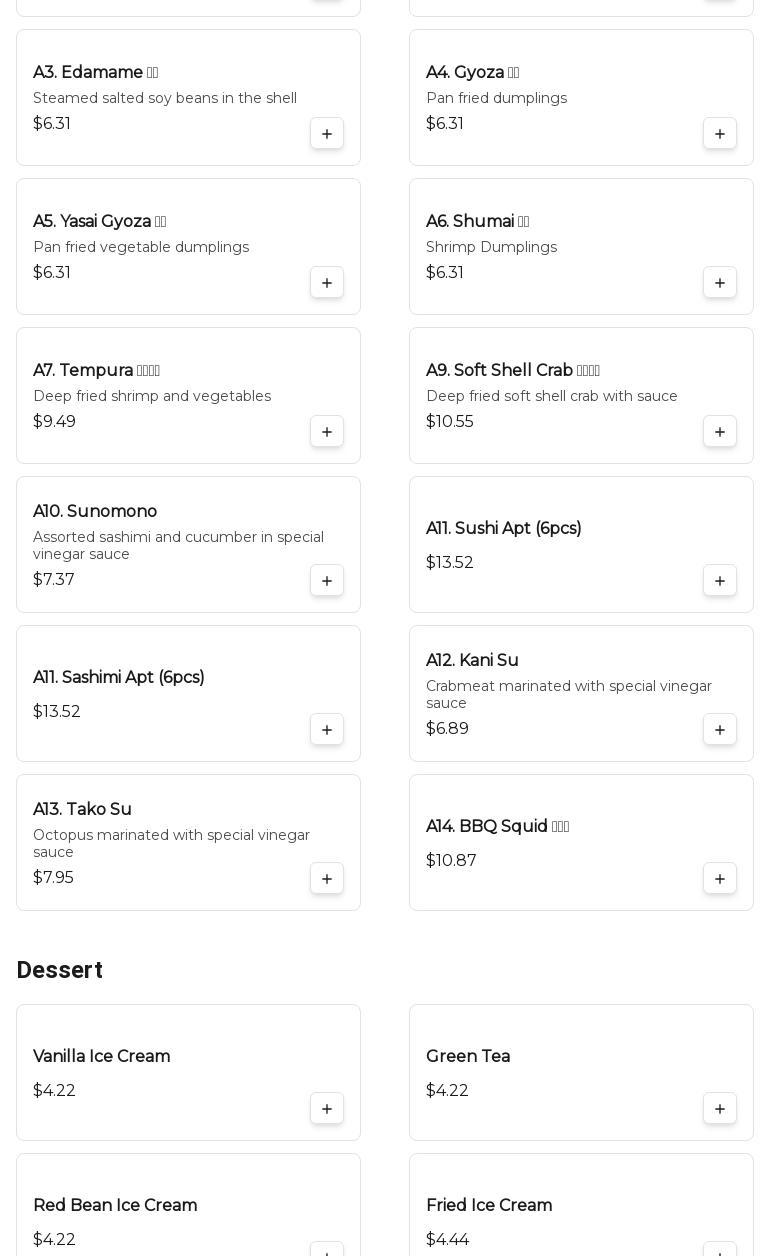Click plus button for A6. Shumai

tap(720, 283)
